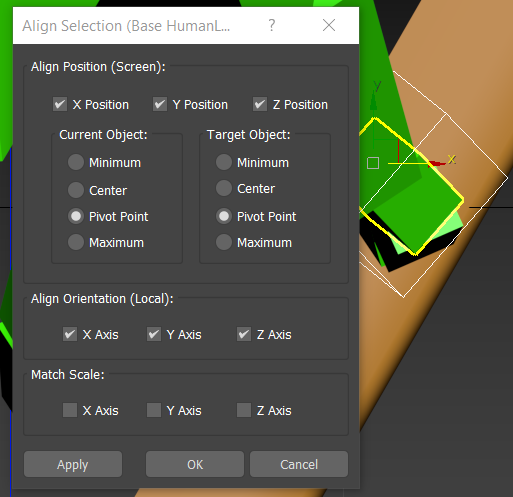Click the Cancel button
Screen dimensions: 513x497
point(299,464)
